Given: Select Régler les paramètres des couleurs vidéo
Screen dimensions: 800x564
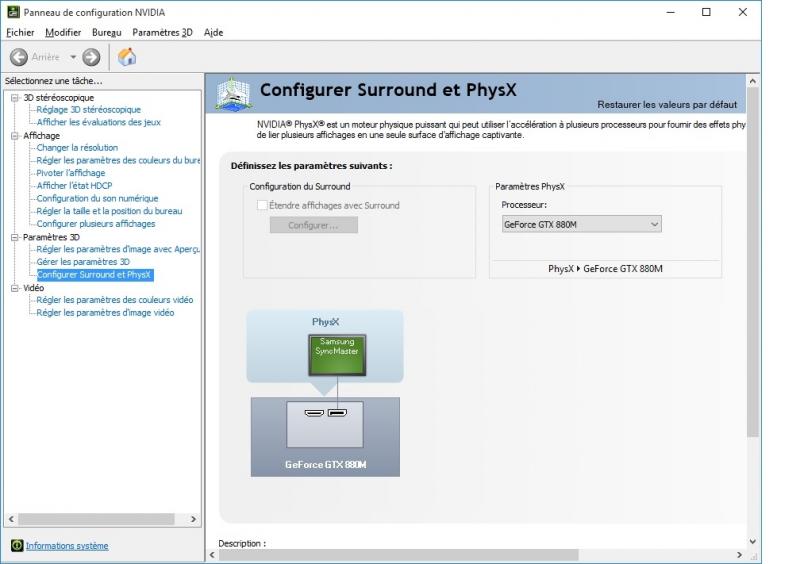Looking at the screenshot, I should tap(115, 300).
